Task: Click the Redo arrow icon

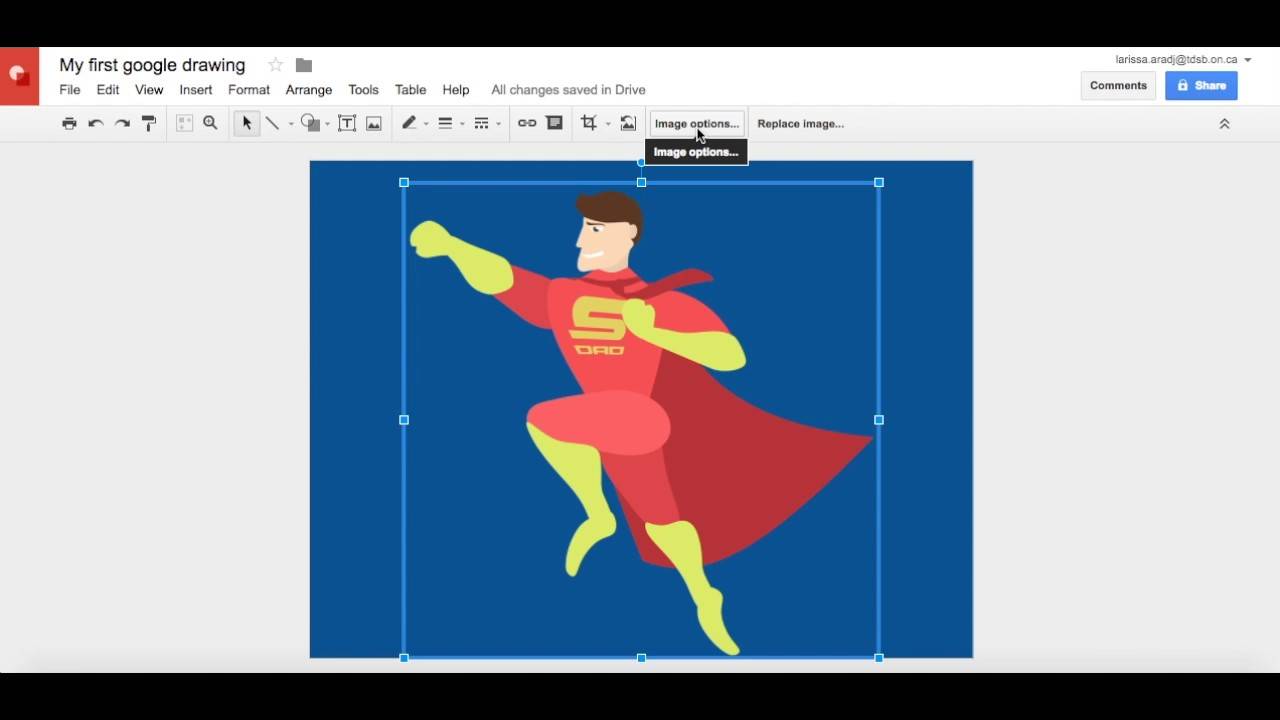Action: click(122, 124)
